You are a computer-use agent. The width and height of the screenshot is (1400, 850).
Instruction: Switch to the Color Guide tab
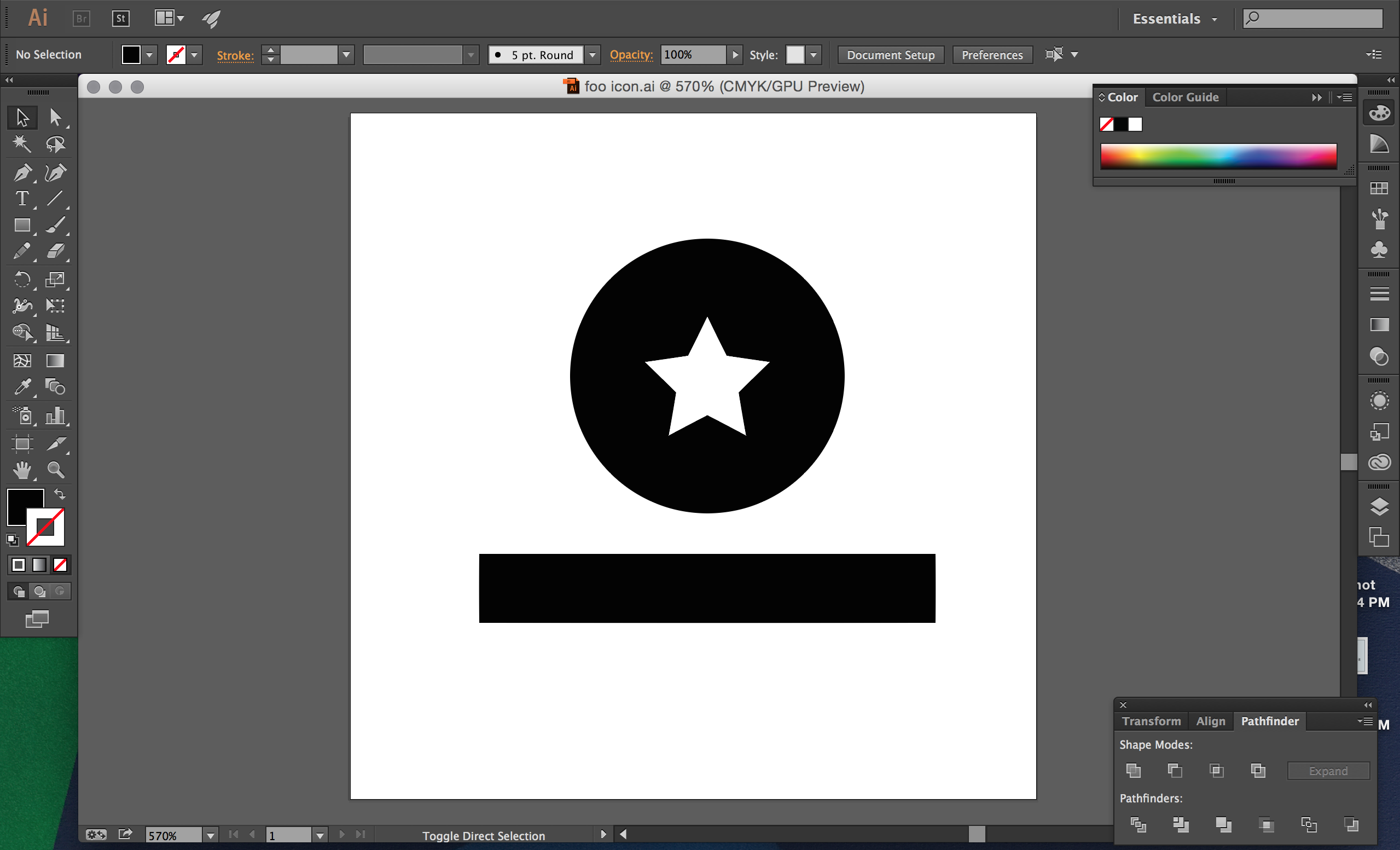click(1185, 97)
